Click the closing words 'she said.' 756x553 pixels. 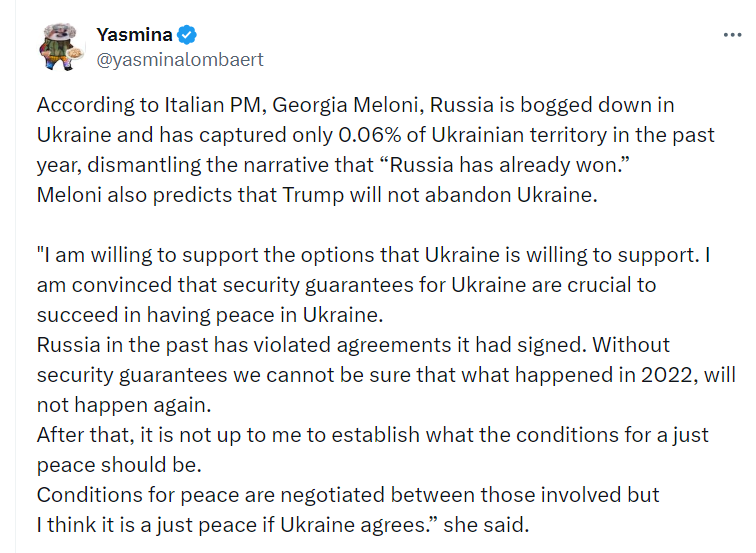486,525
